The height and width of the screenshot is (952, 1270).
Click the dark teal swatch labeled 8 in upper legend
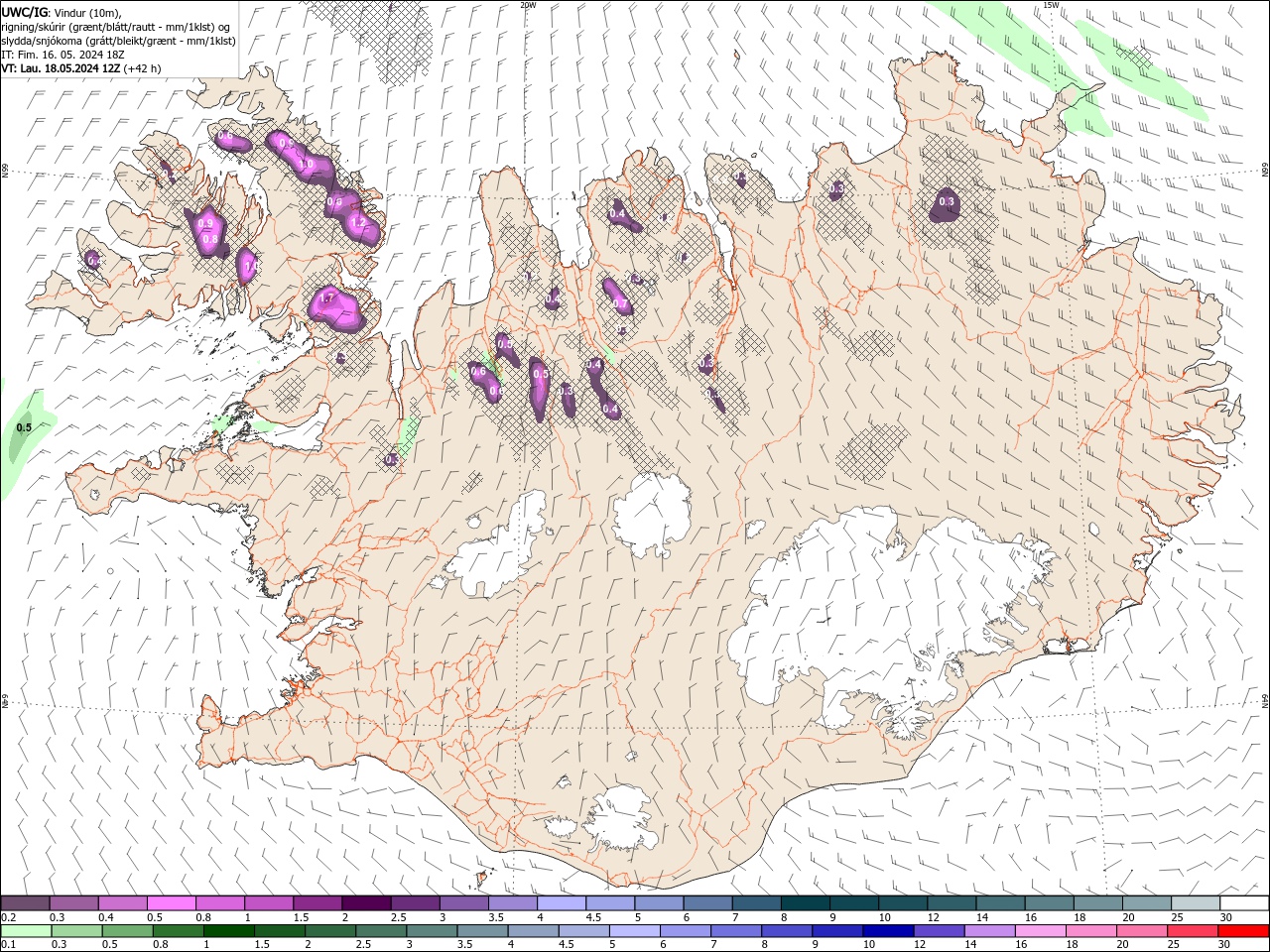[x=806, y=902]
